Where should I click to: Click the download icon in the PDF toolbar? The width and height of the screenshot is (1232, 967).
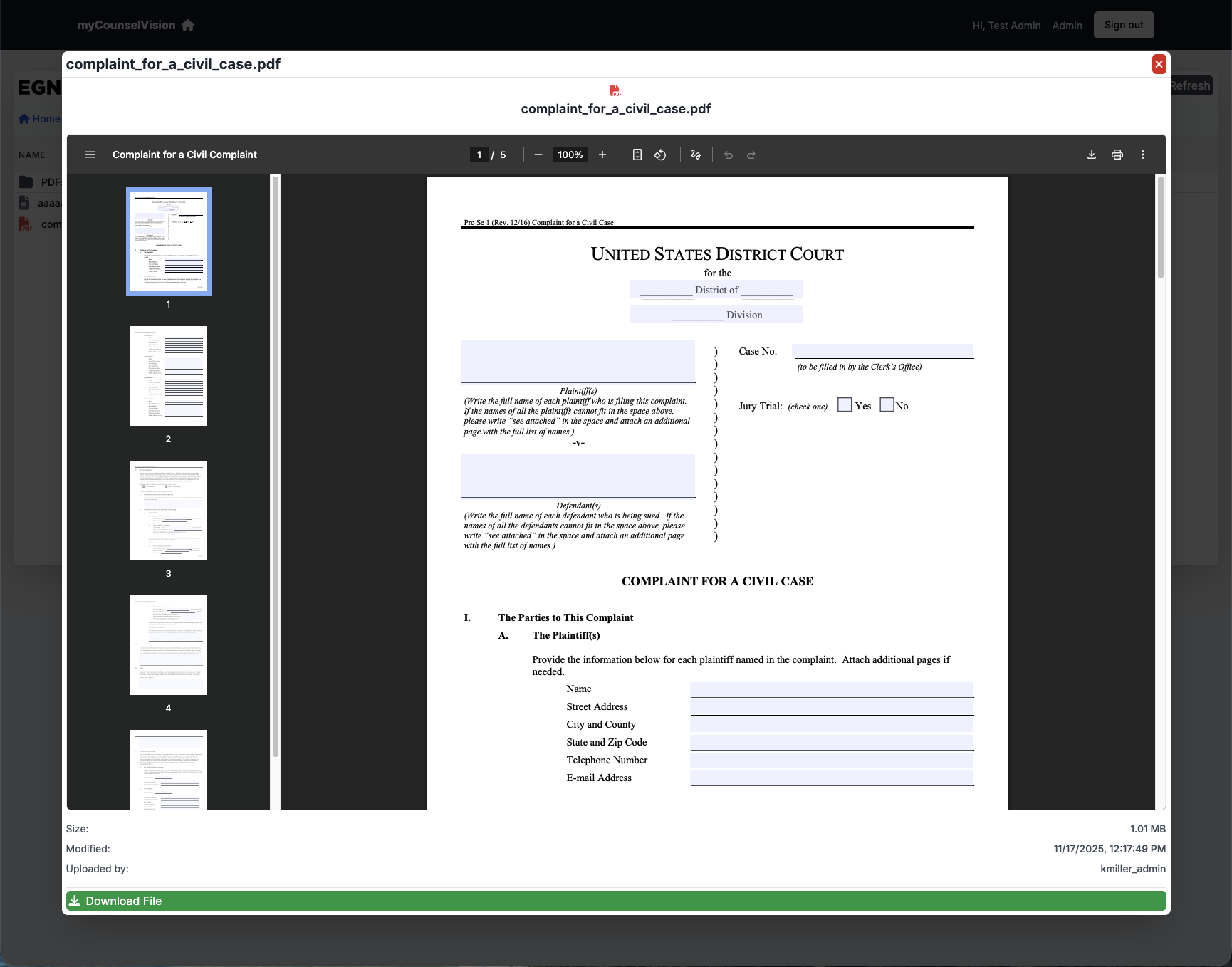[x=1091, y=155]
